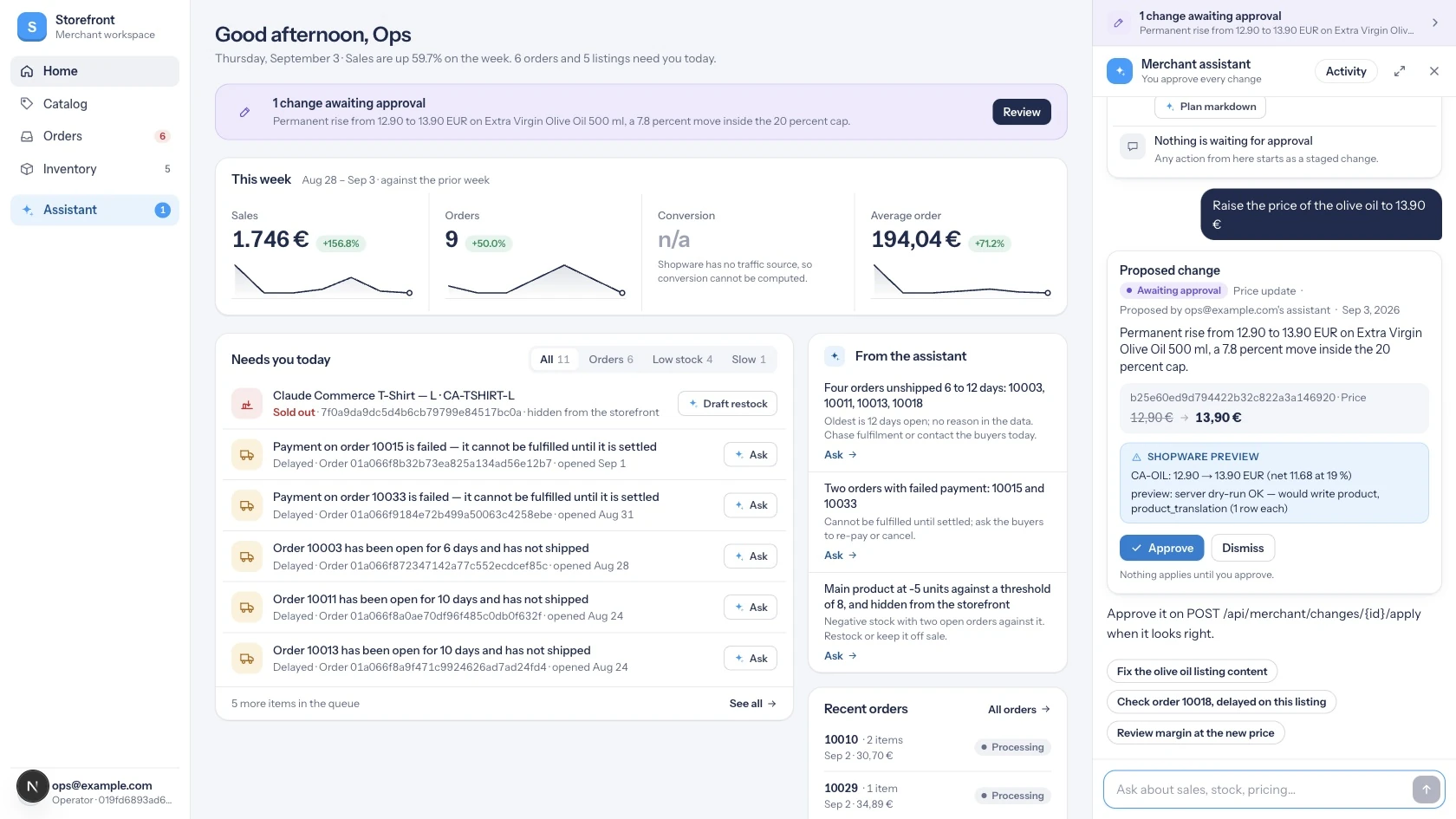Open Inventory in the sidebar
The image size is (1456, 819).
[x=94, y=169]
